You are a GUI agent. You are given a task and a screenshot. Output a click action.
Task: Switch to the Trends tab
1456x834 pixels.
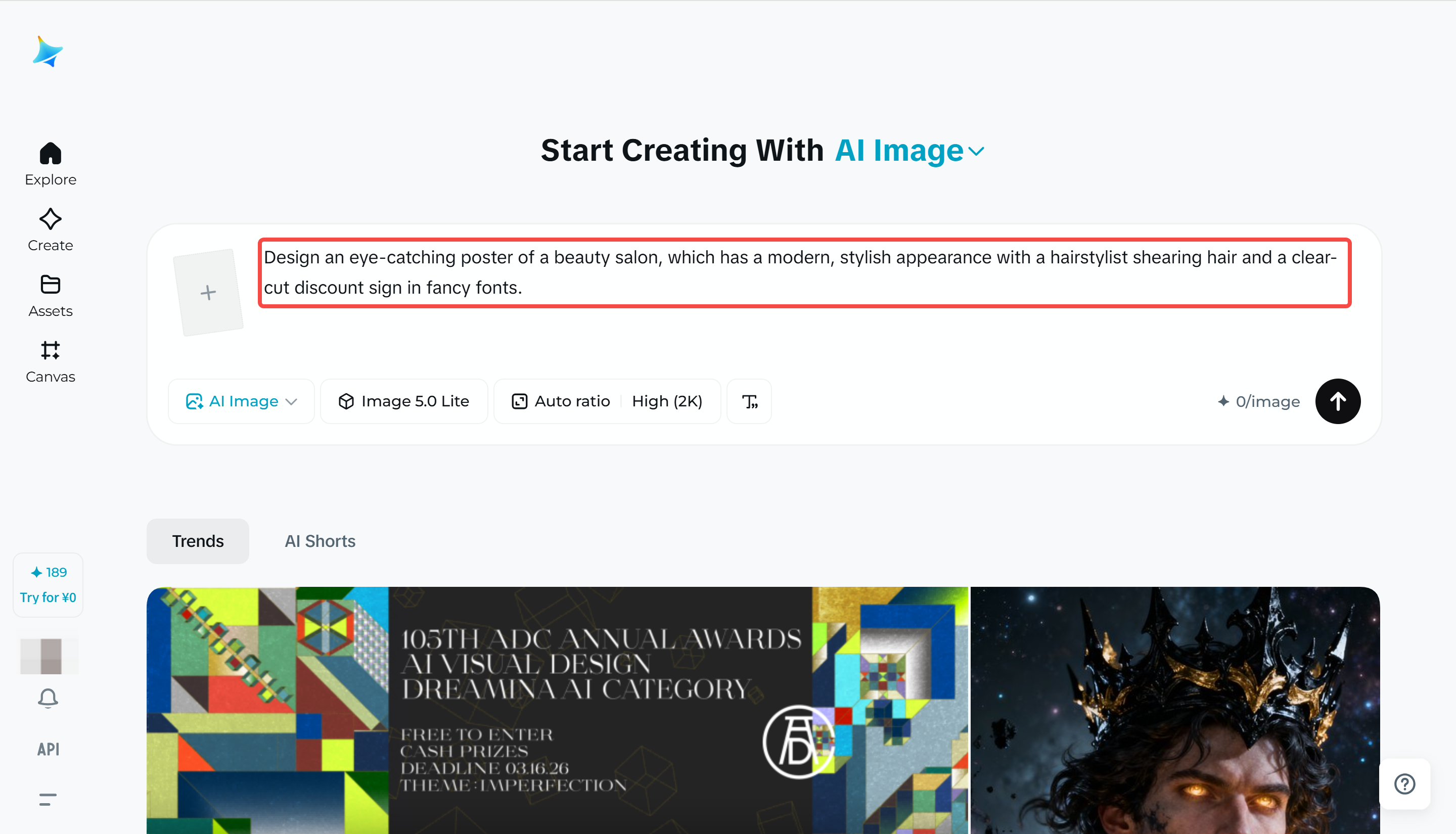[x=198, y=541]
